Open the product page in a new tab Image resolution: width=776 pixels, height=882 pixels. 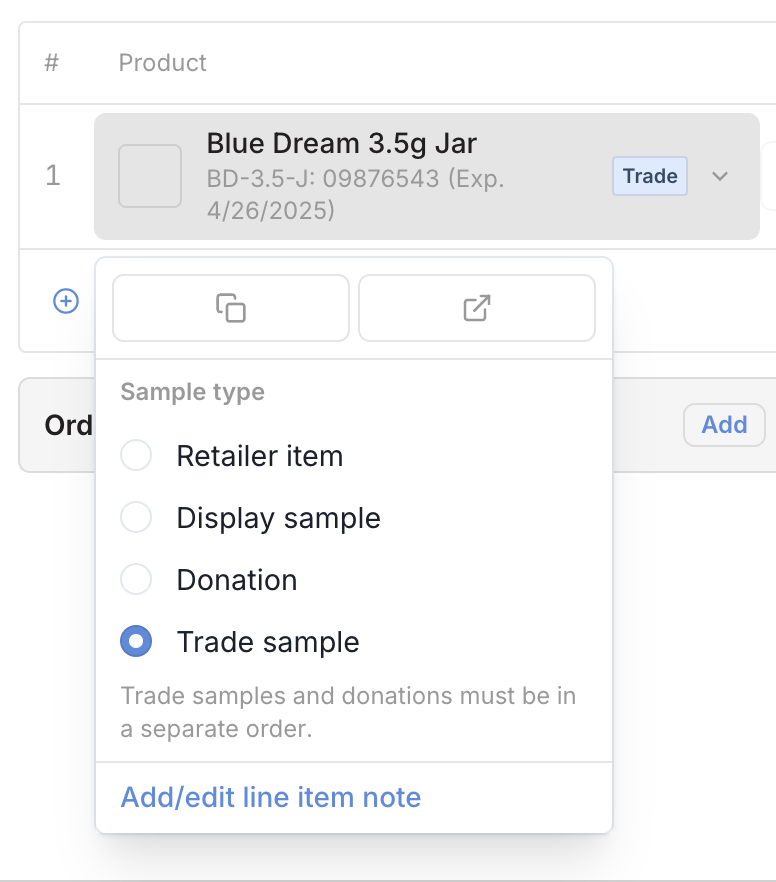477,308
